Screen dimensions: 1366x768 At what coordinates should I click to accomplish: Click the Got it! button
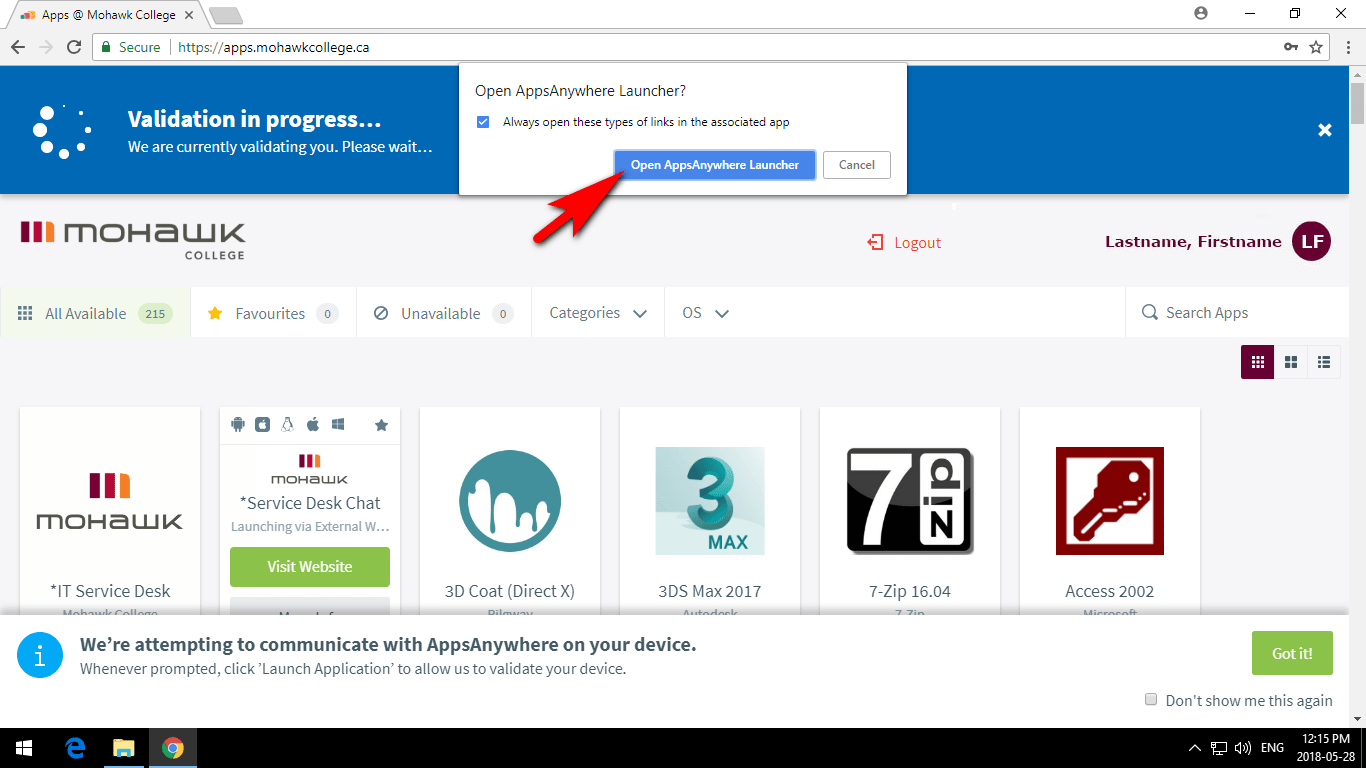point(1292,653)
